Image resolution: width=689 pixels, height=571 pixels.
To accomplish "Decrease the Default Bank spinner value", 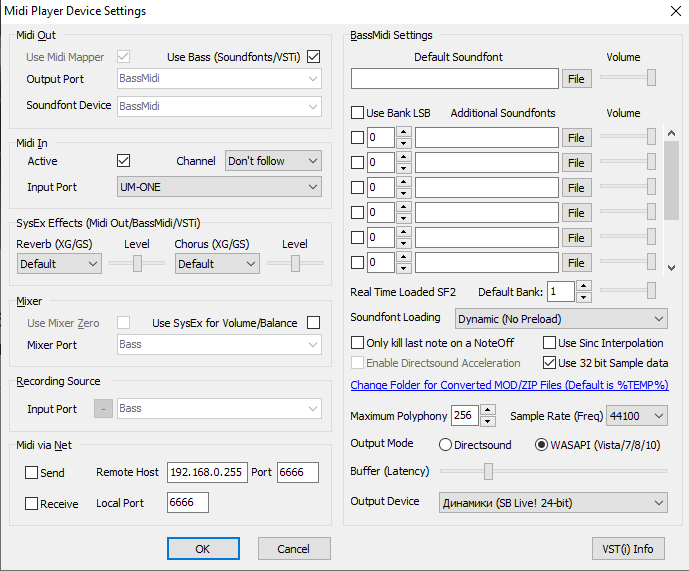I will pos(584,296).
